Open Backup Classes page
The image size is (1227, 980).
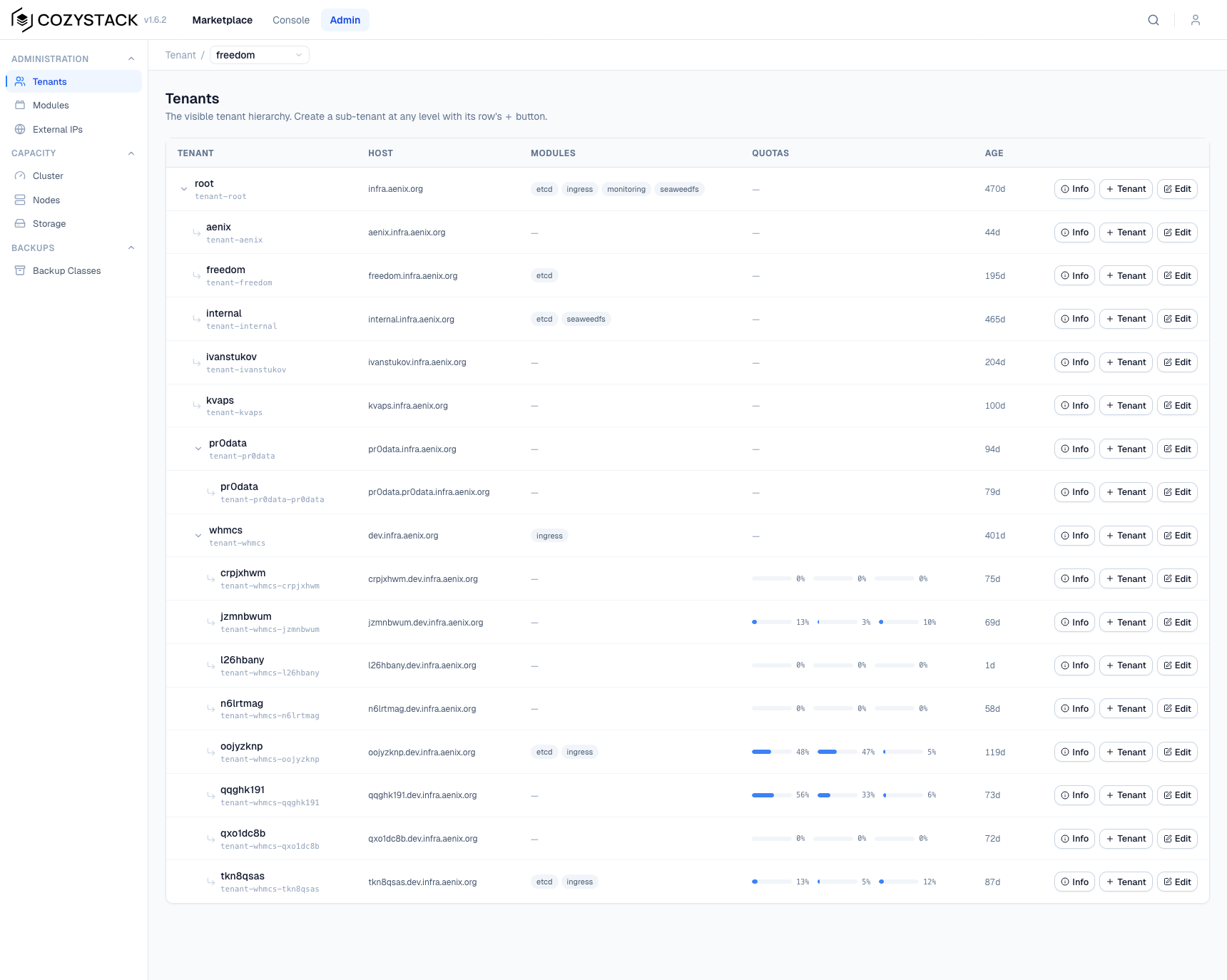(74, 270)
